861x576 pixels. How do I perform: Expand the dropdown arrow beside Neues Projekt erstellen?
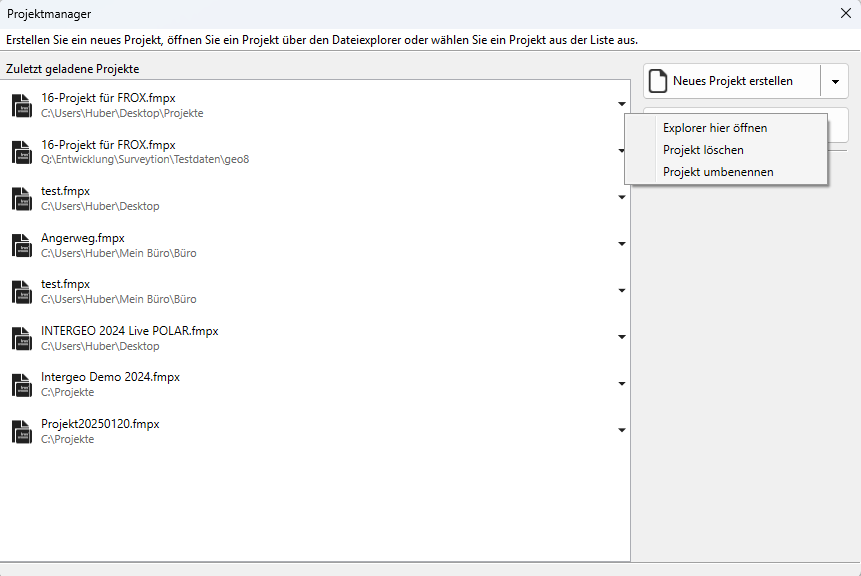834,81
